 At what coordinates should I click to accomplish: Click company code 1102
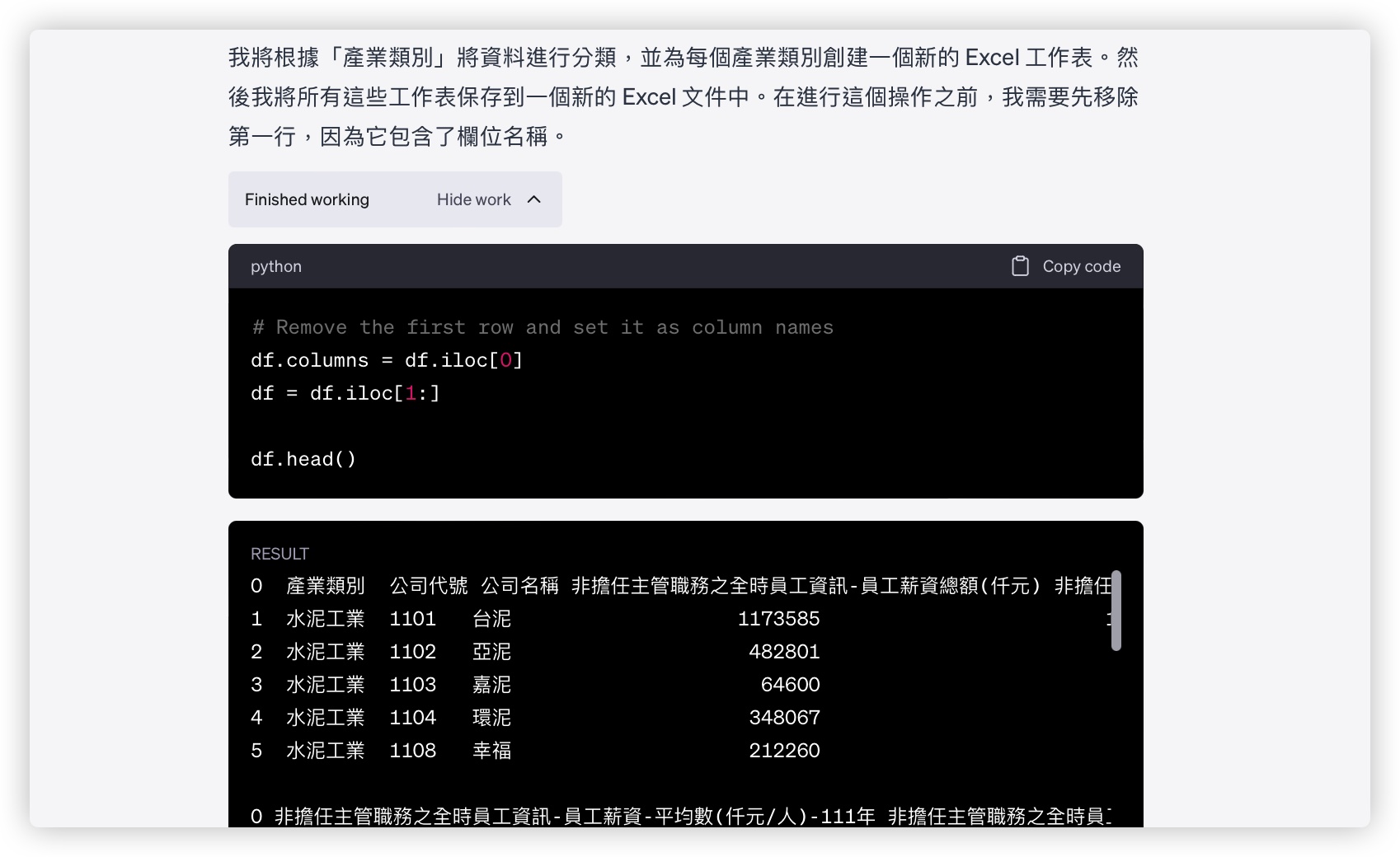[412, 652]
